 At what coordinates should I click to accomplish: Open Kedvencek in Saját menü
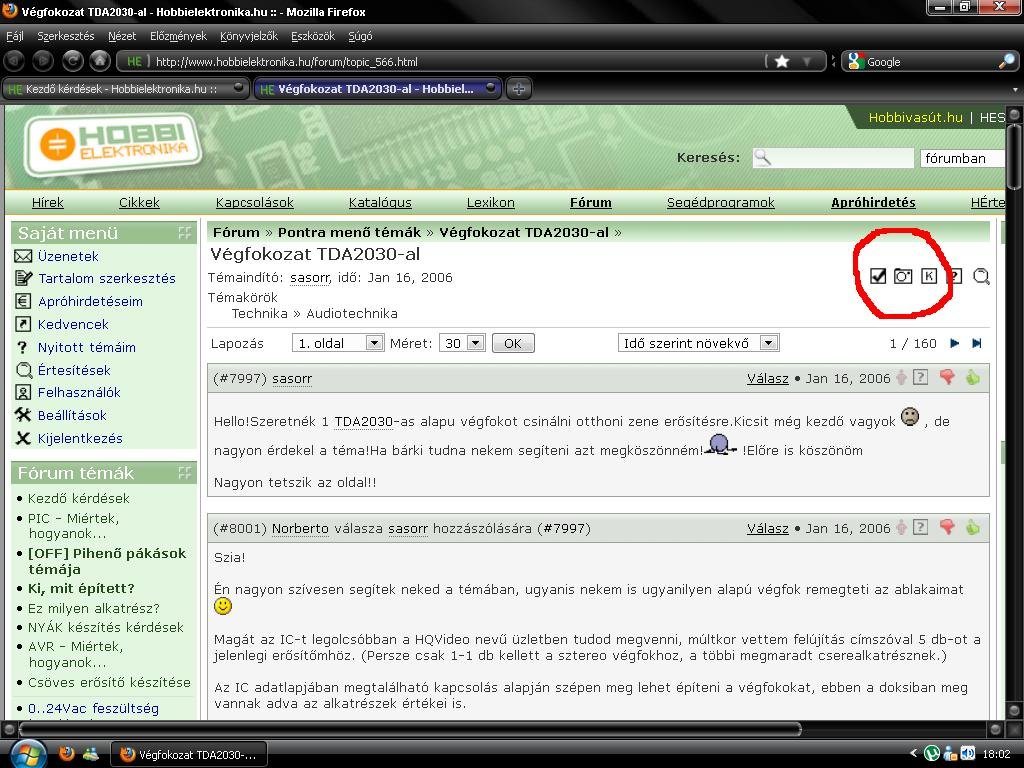73,325
